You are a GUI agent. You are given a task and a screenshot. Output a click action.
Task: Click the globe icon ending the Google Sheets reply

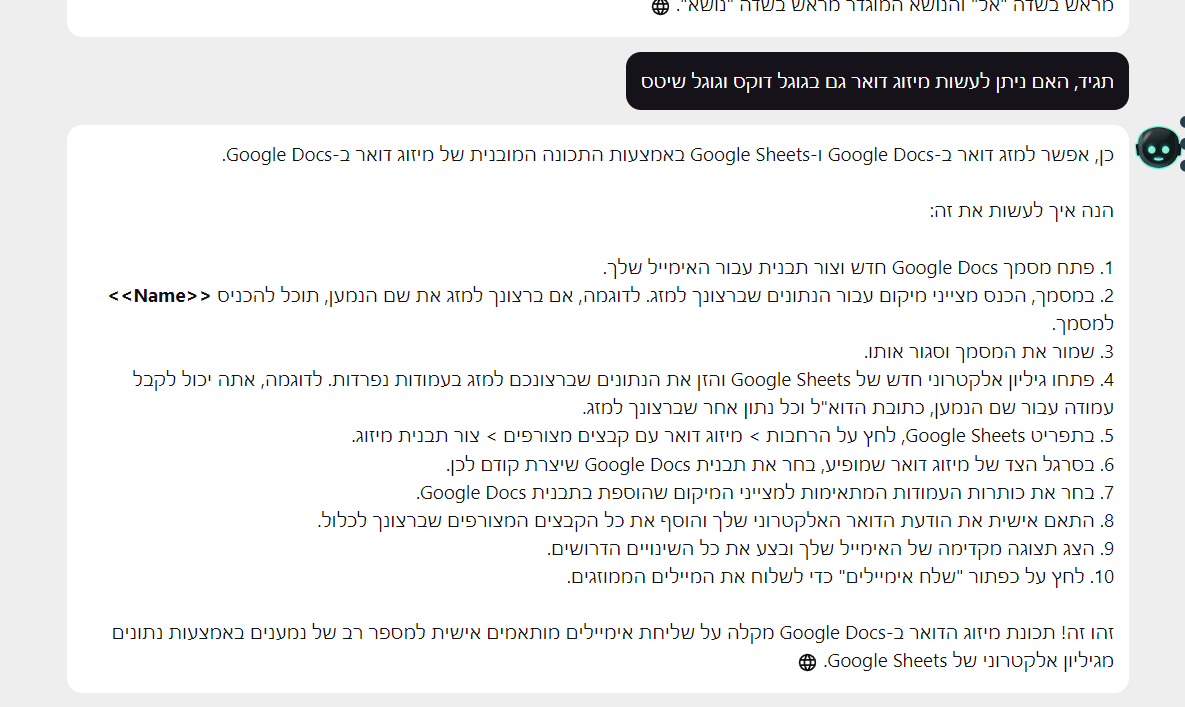pos(808,662)
